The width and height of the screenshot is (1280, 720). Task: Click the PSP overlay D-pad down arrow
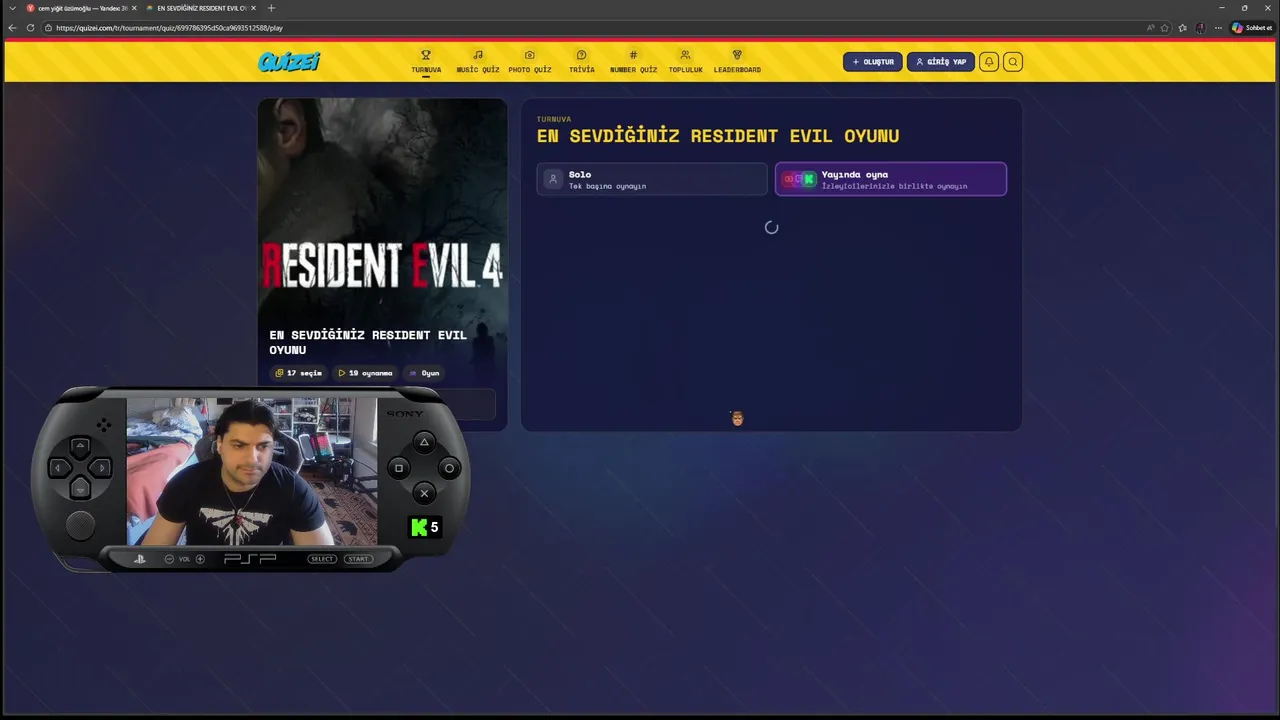click(81, 488)
